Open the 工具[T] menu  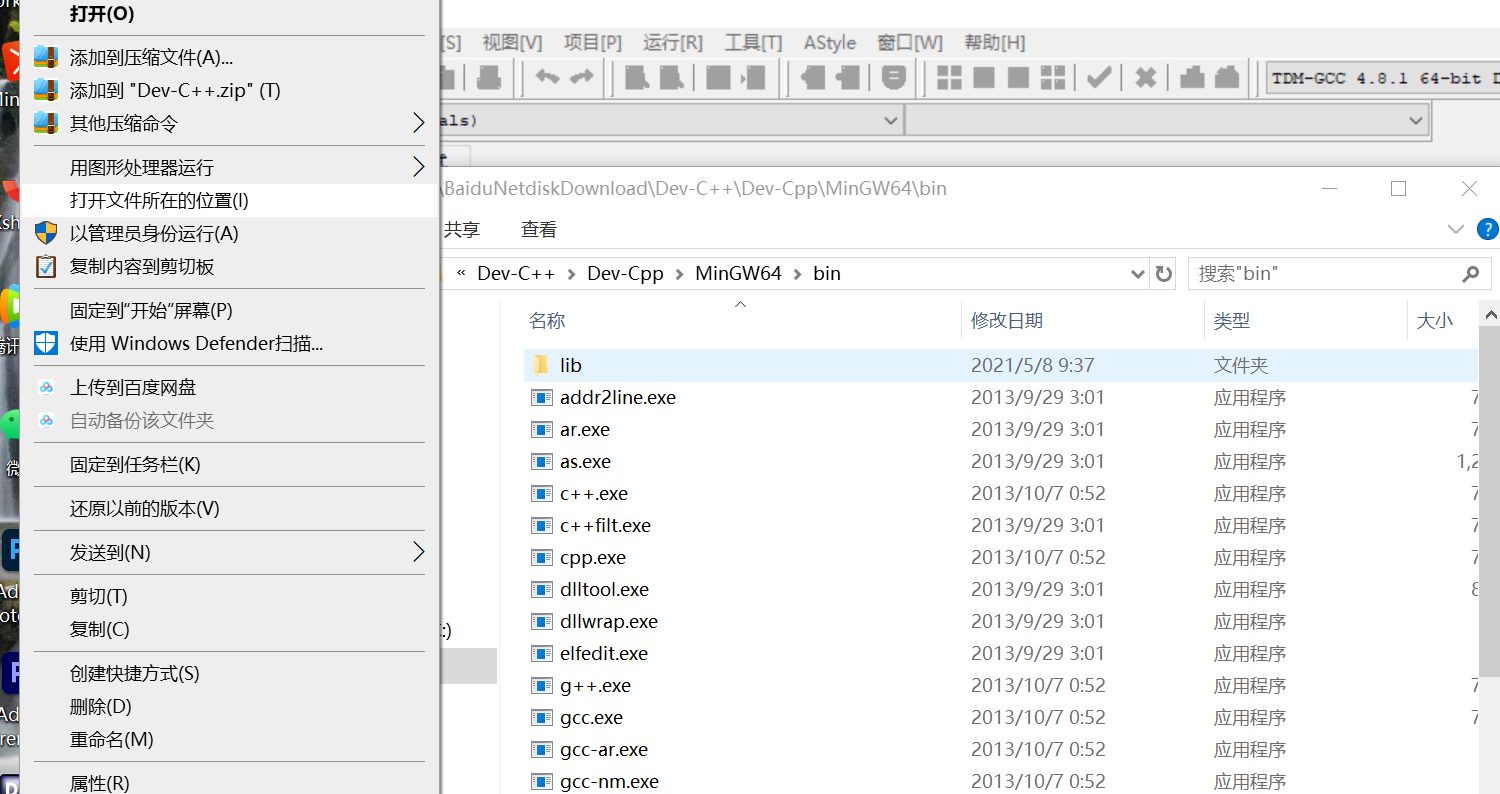click(x=753, y=43)
